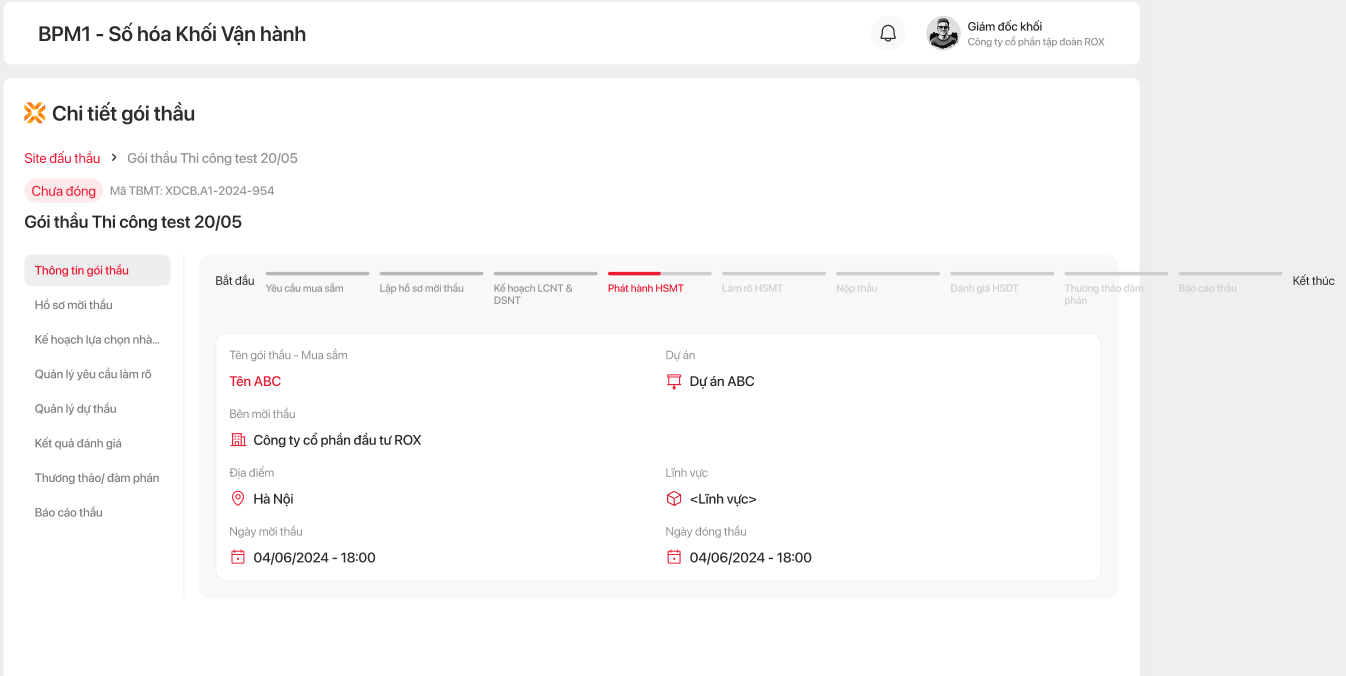Screen dimensions: 1346x676
Task: Open Thương thảo/ đàm phán sidebar tab
Action: point(97,478)
